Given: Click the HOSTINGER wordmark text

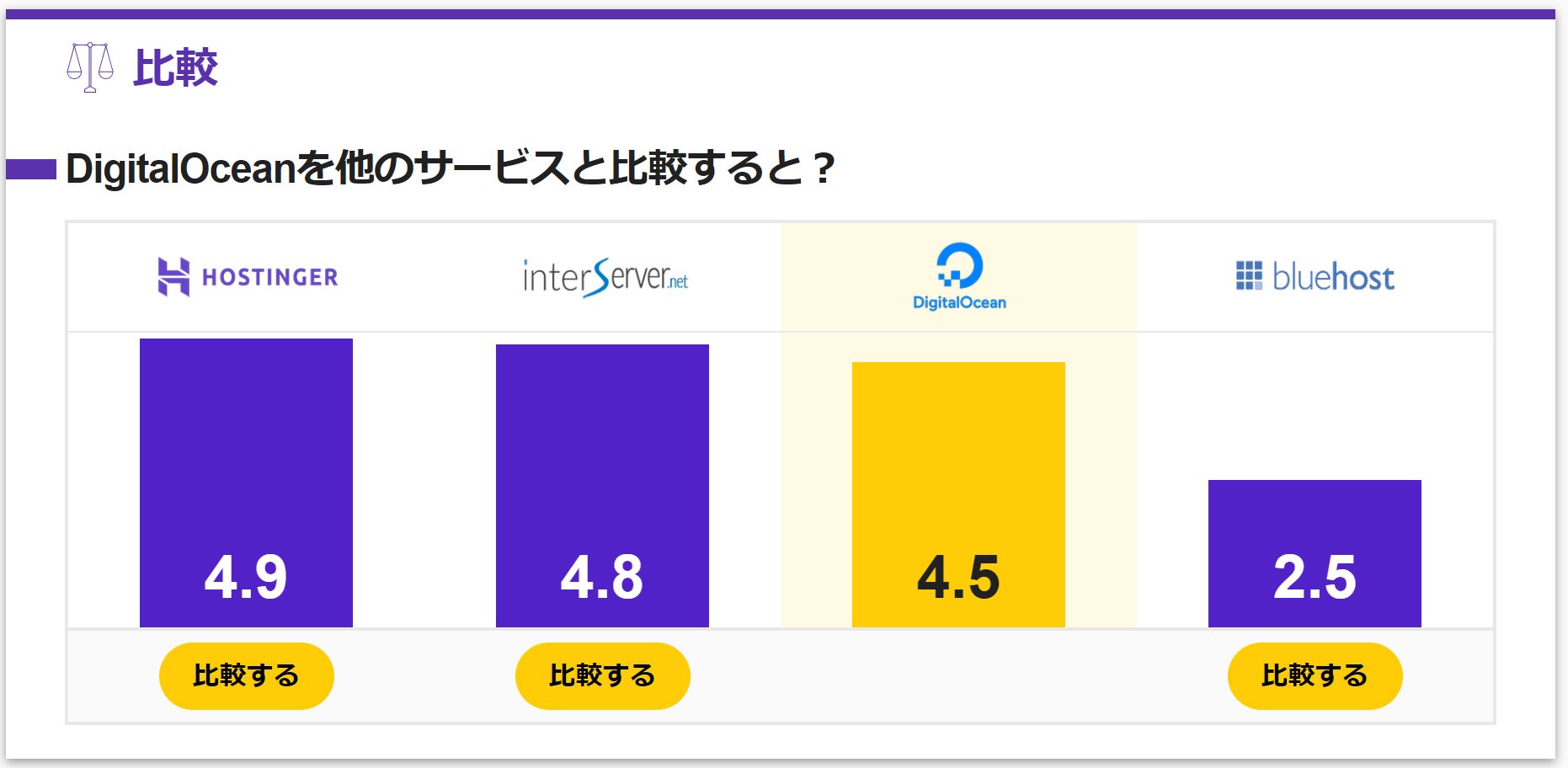Looking at the screenshot, I should click(269, 277).
